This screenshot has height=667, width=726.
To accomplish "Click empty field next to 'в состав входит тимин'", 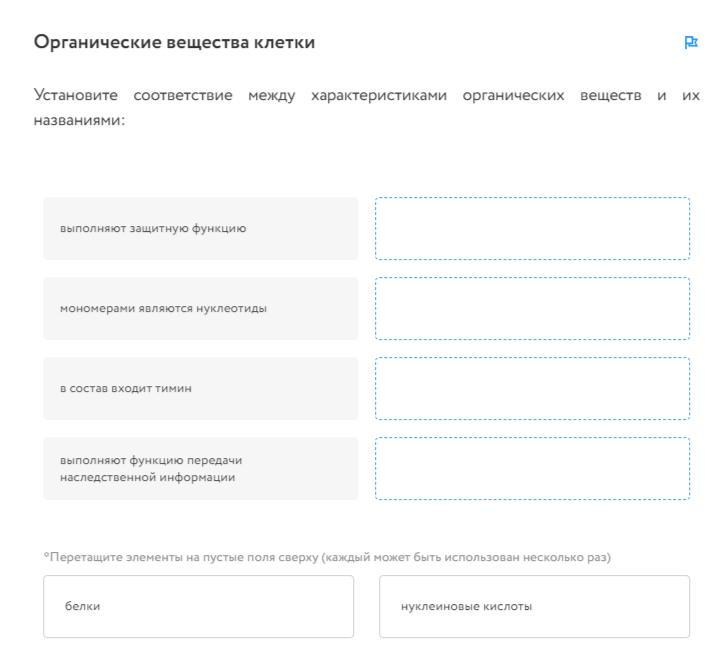I will (532, 388).
